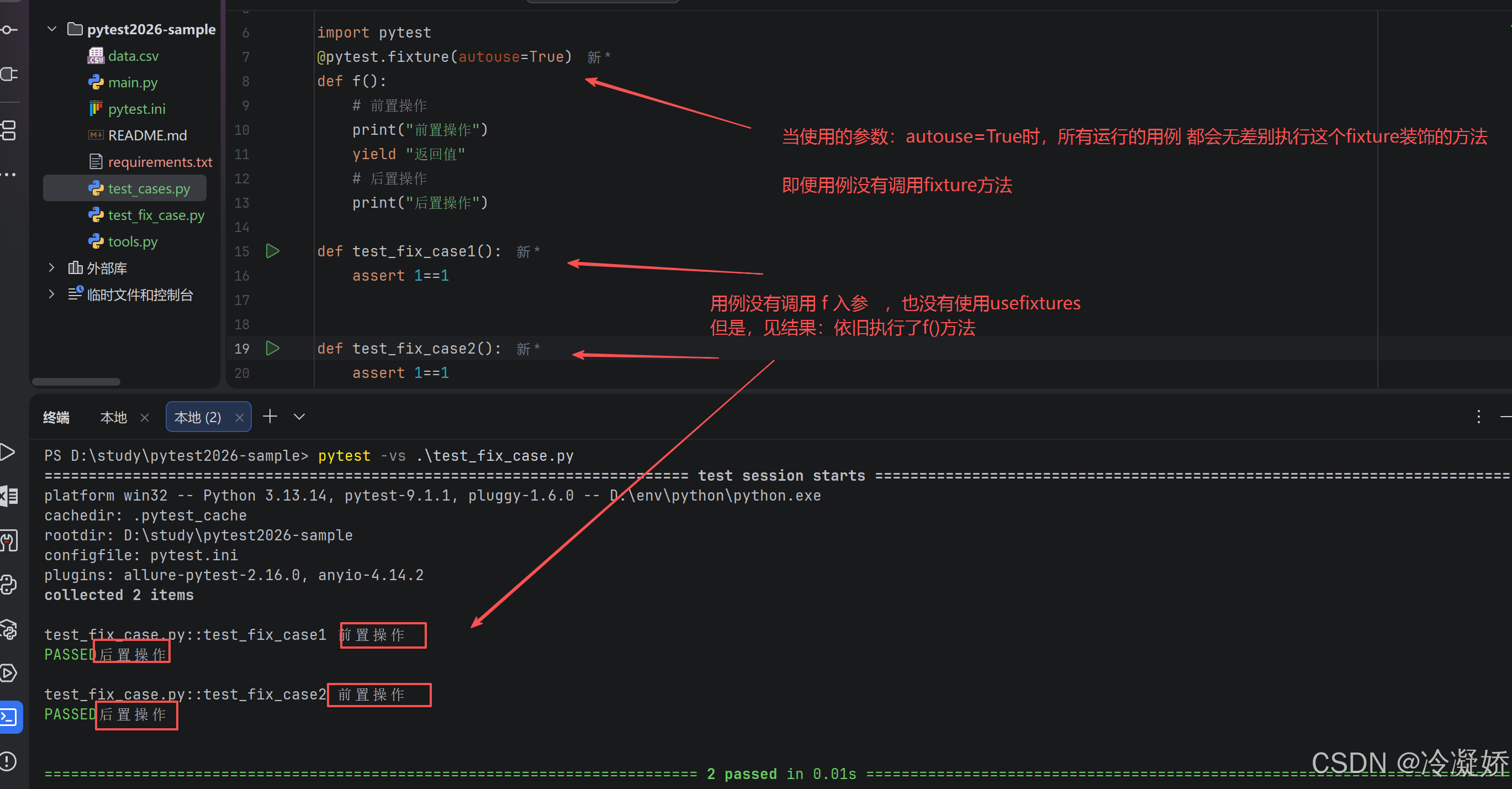Expand the 临时文件和控制台 node chevron
Image resolution: width=1512 pixels, height=789 pixels.
click(52, 294)
